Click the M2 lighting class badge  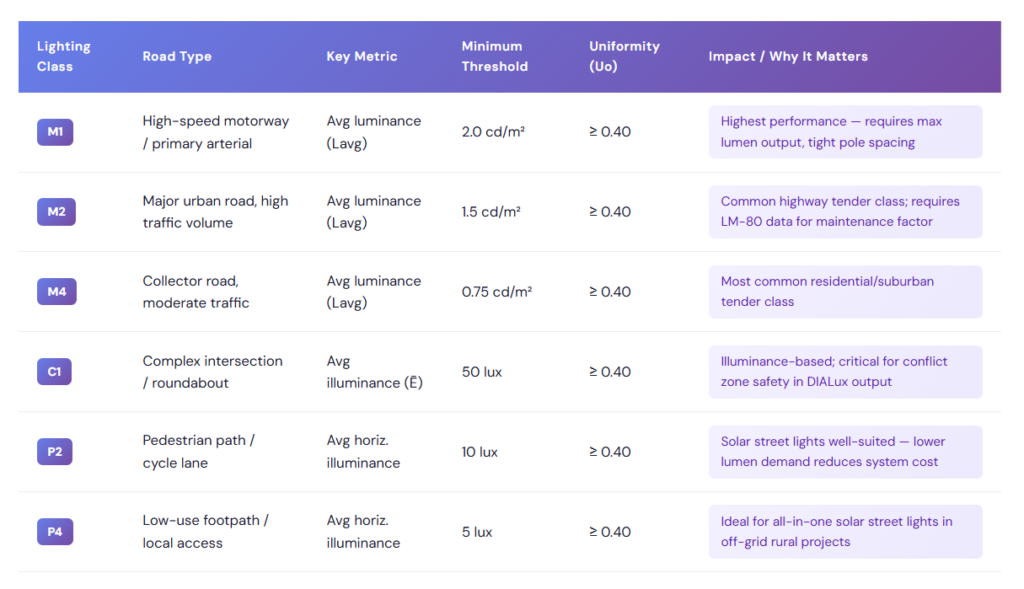[x=56, y=212]
